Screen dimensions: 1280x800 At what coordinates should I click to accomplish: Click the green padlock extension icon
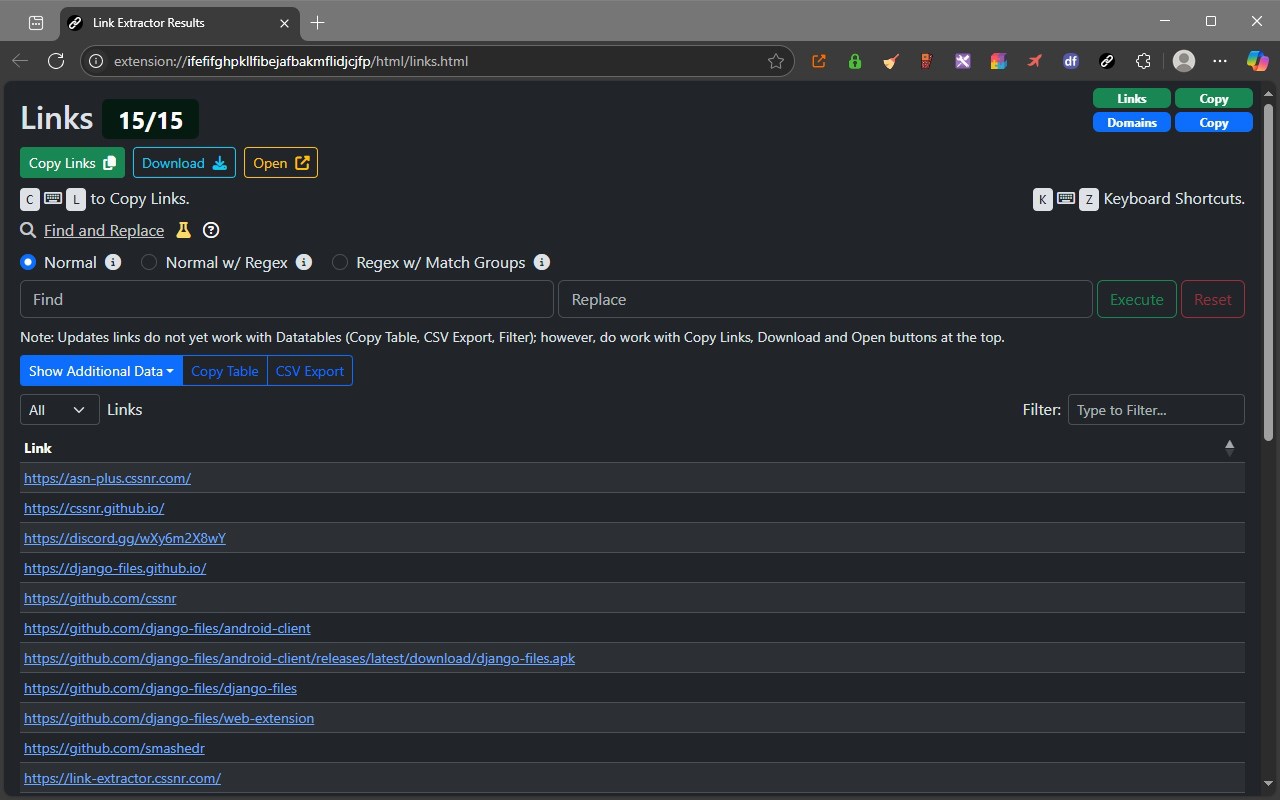pos(854,61)
